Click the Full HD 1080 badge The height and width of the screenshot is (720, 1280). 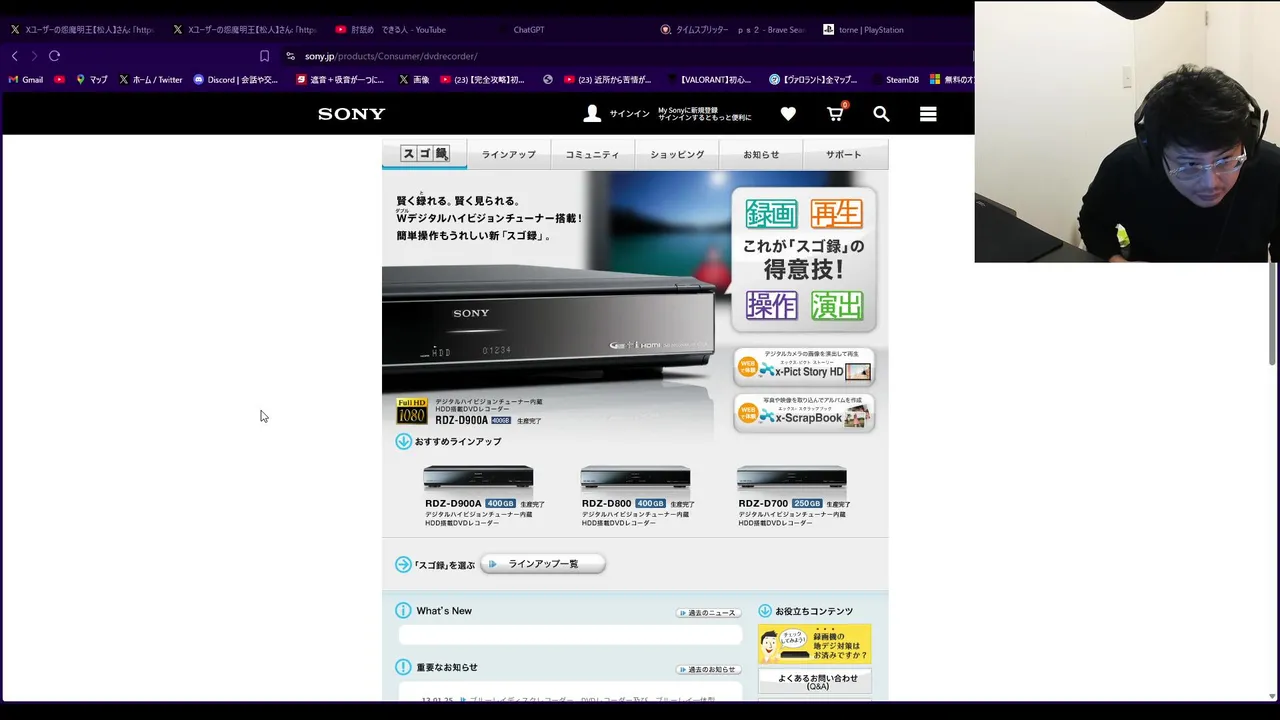(412, 411)
